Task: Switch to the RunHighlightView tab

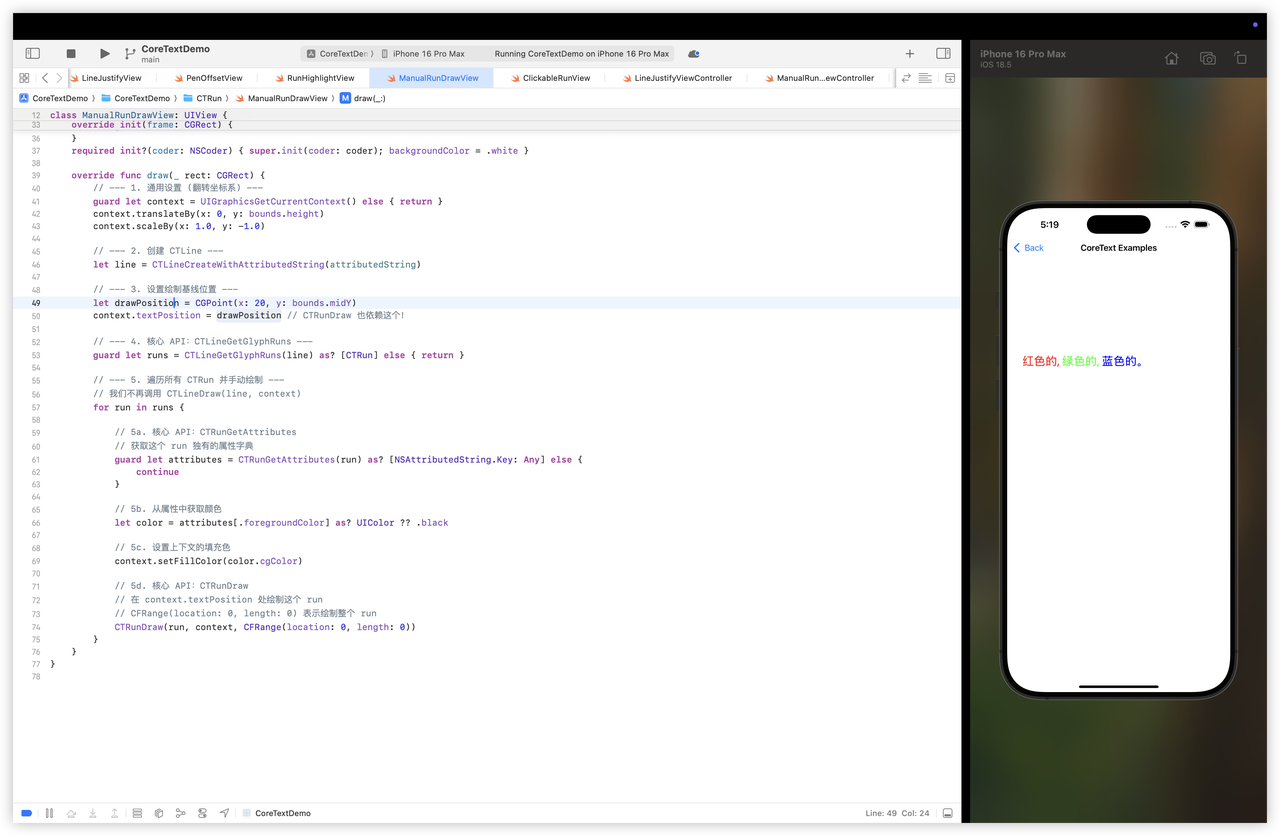Action: [314, 78]
